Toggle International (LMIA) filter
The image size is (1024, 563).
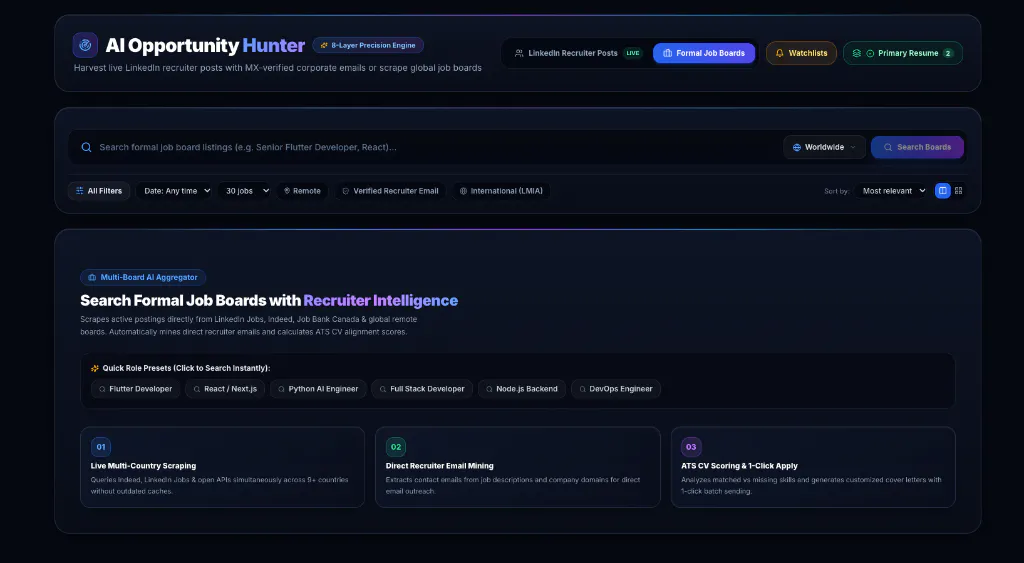[502, 191]
